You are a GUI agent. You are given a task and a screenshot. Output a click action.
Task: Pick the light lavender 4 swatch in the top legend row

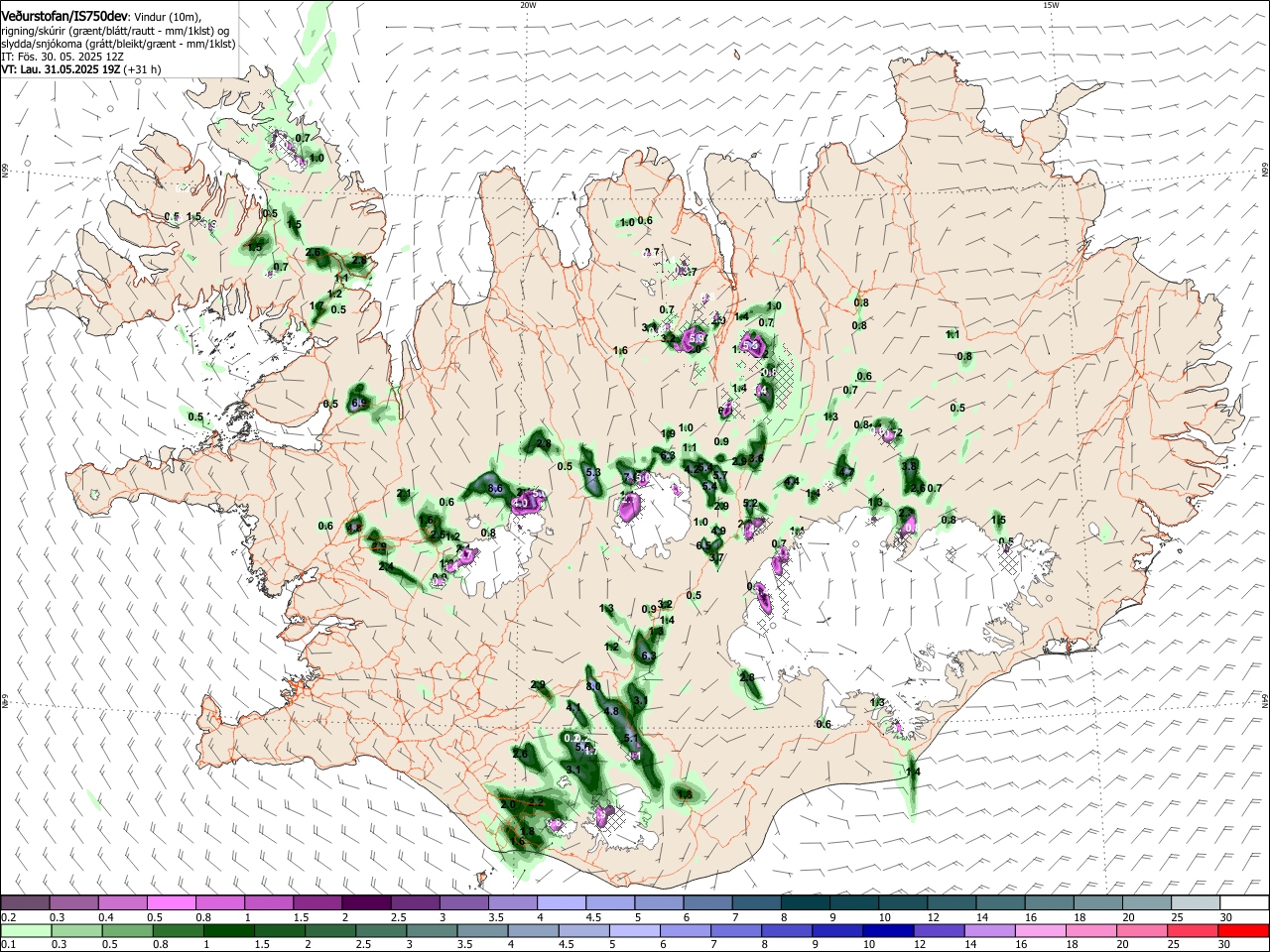coord(561,903)
